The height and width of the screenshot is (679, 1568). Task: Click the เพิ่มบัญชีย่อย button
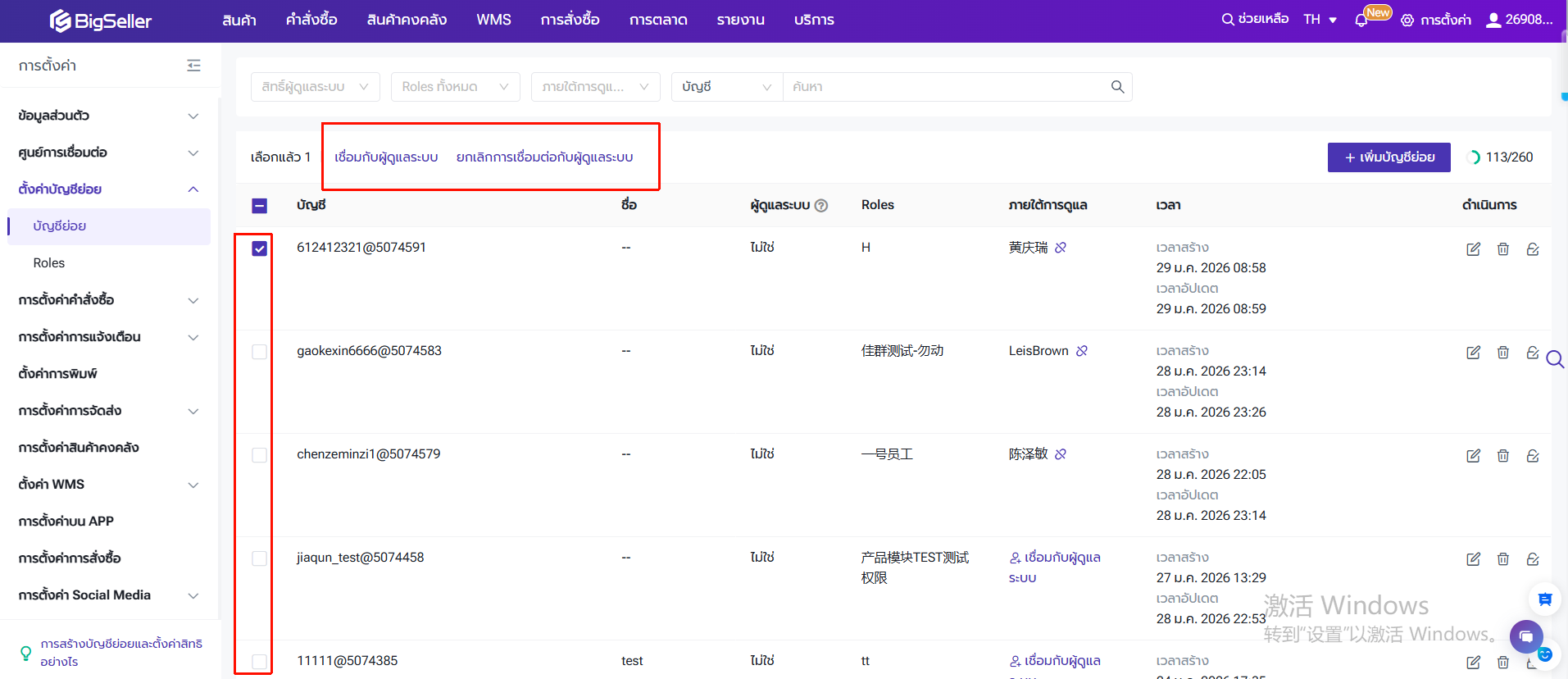tap(1388, 157)
